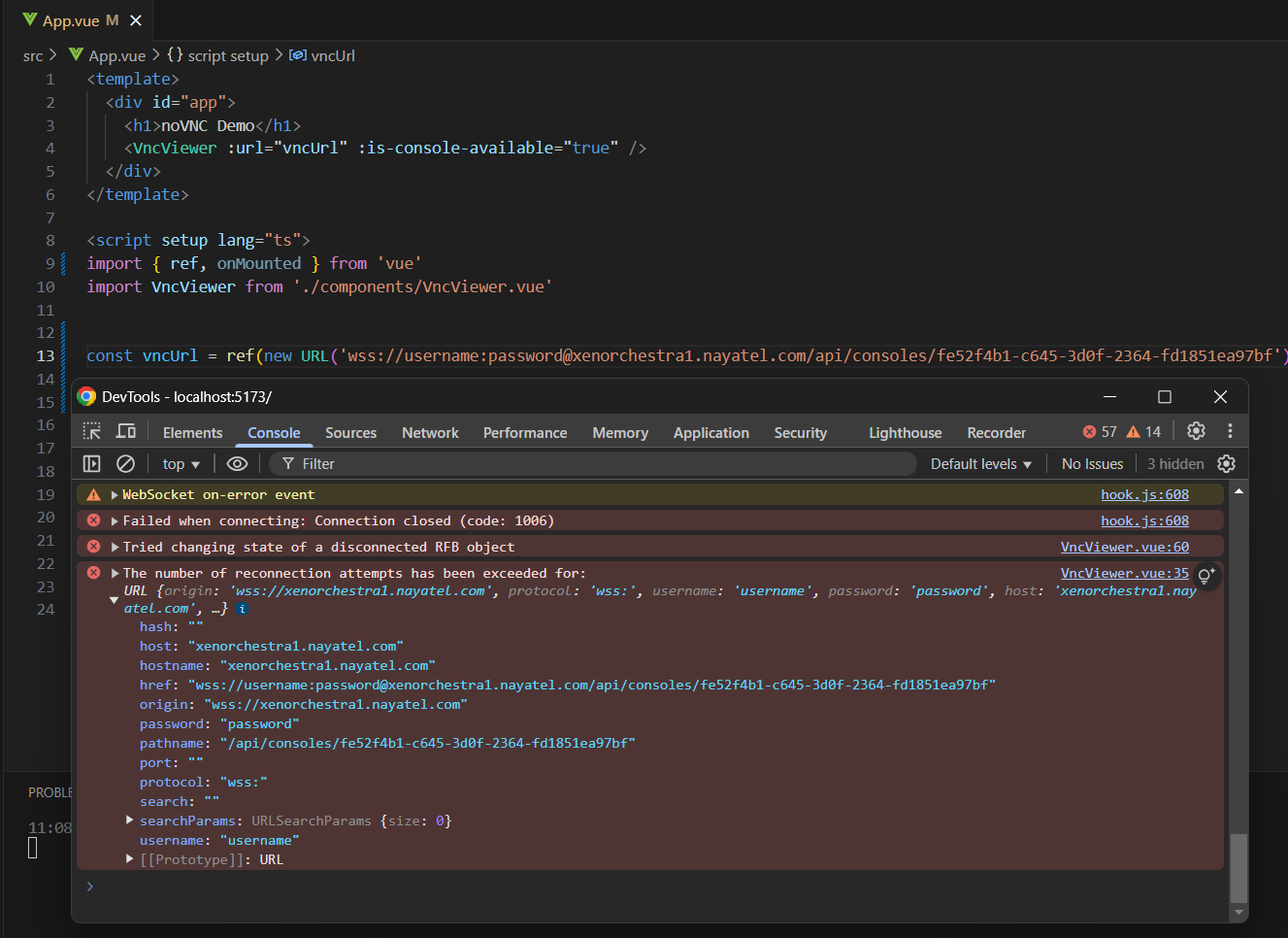Expand the Tried changing state error
The height and width of the screenshot is (938, 1288).
coord(115,548)
